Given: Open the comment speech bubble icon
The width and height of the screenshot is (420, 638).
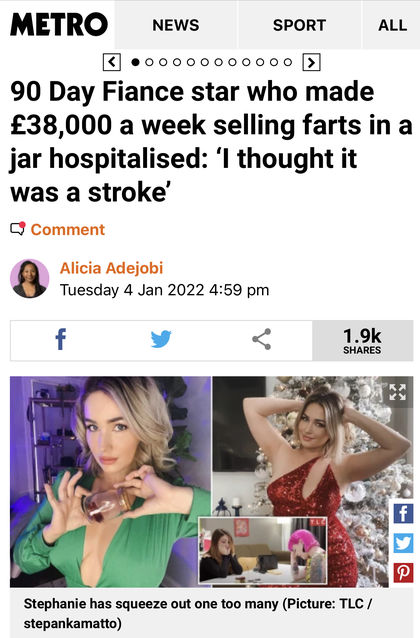Looking at the screenshot, I should [x=18, y=229].
